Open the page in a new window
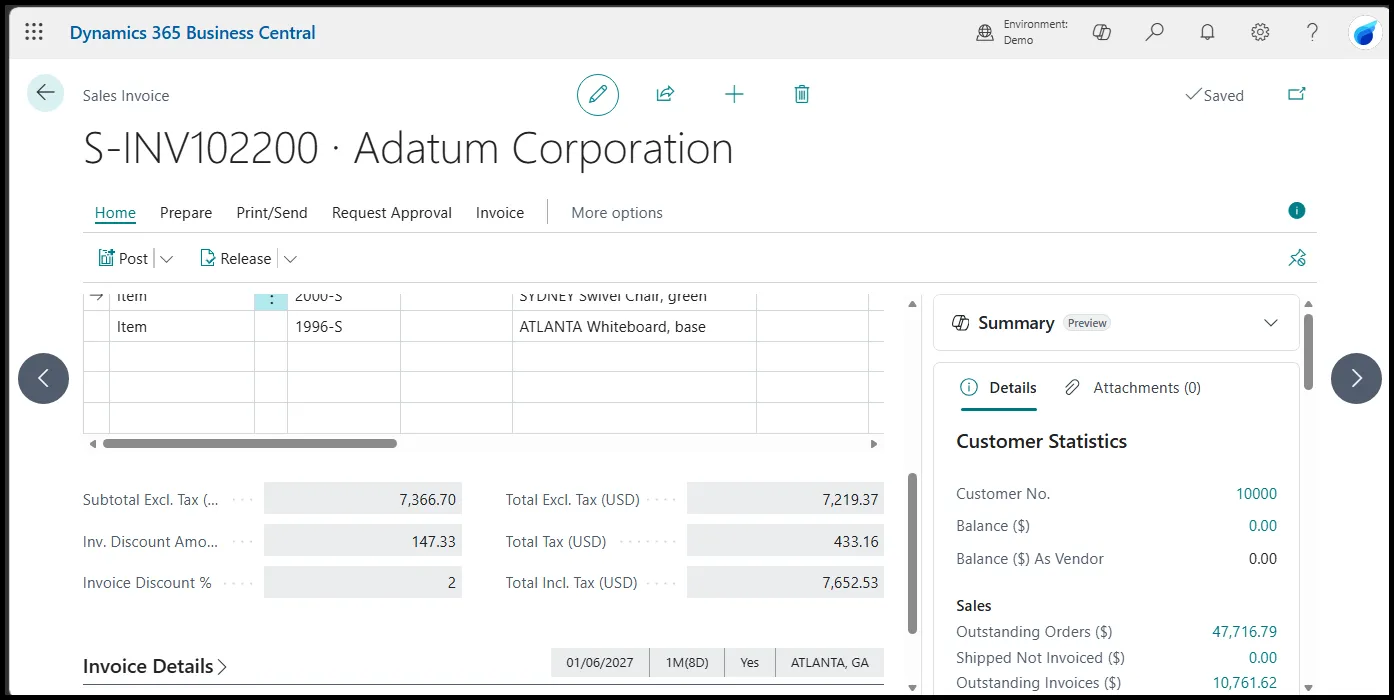1394x700 pixels. click(1297, 94)
